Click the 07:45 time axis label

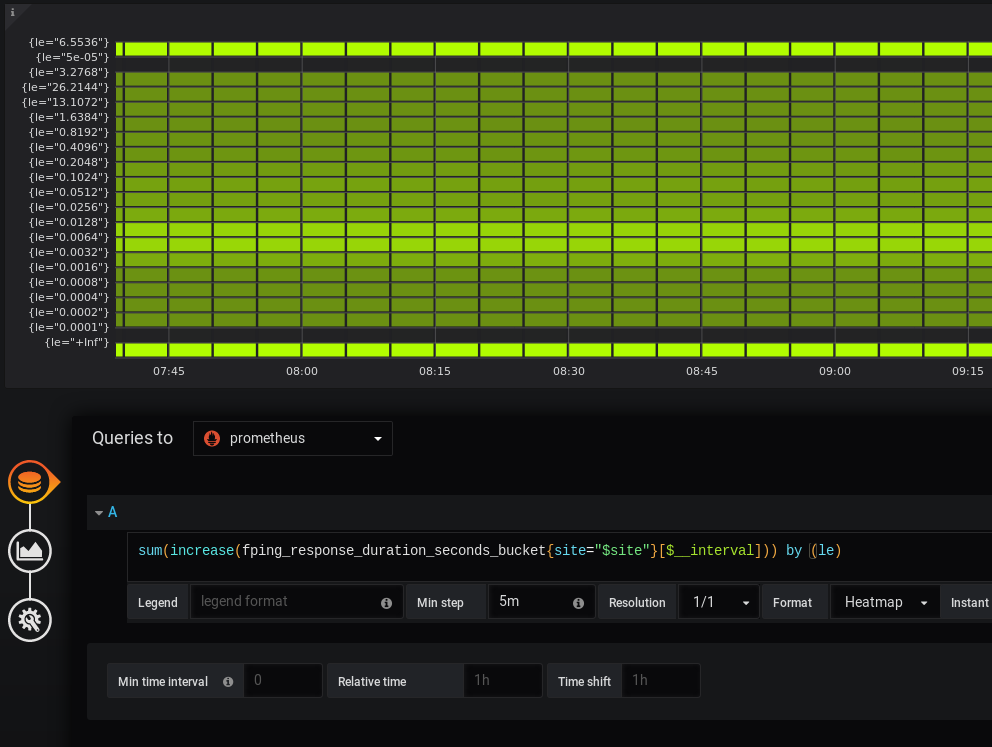[x=169, y=371]
